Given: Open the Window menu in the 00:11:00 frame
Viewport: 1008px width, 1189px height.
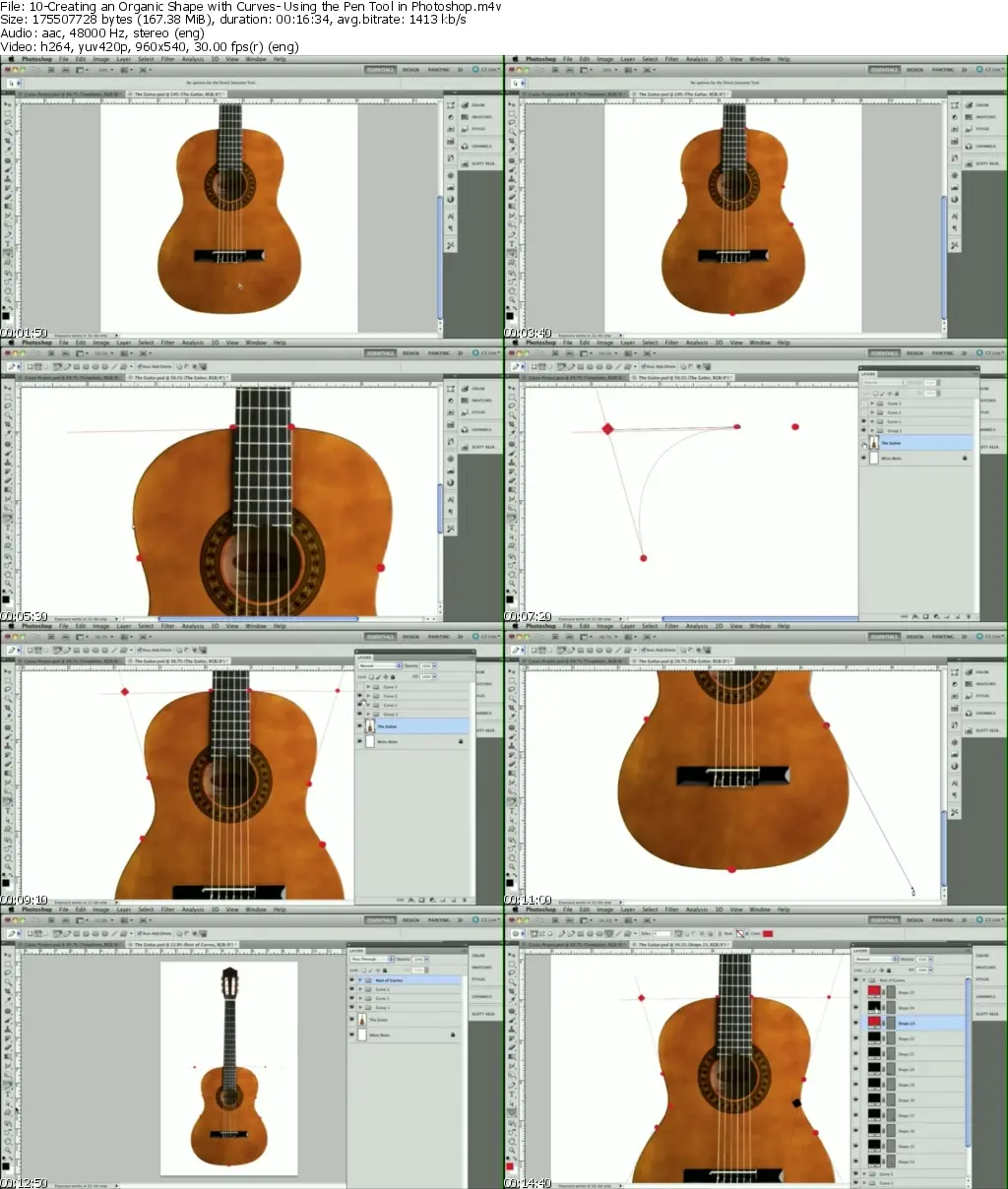Looking at the screenshot, I should [x=760, y=626].
